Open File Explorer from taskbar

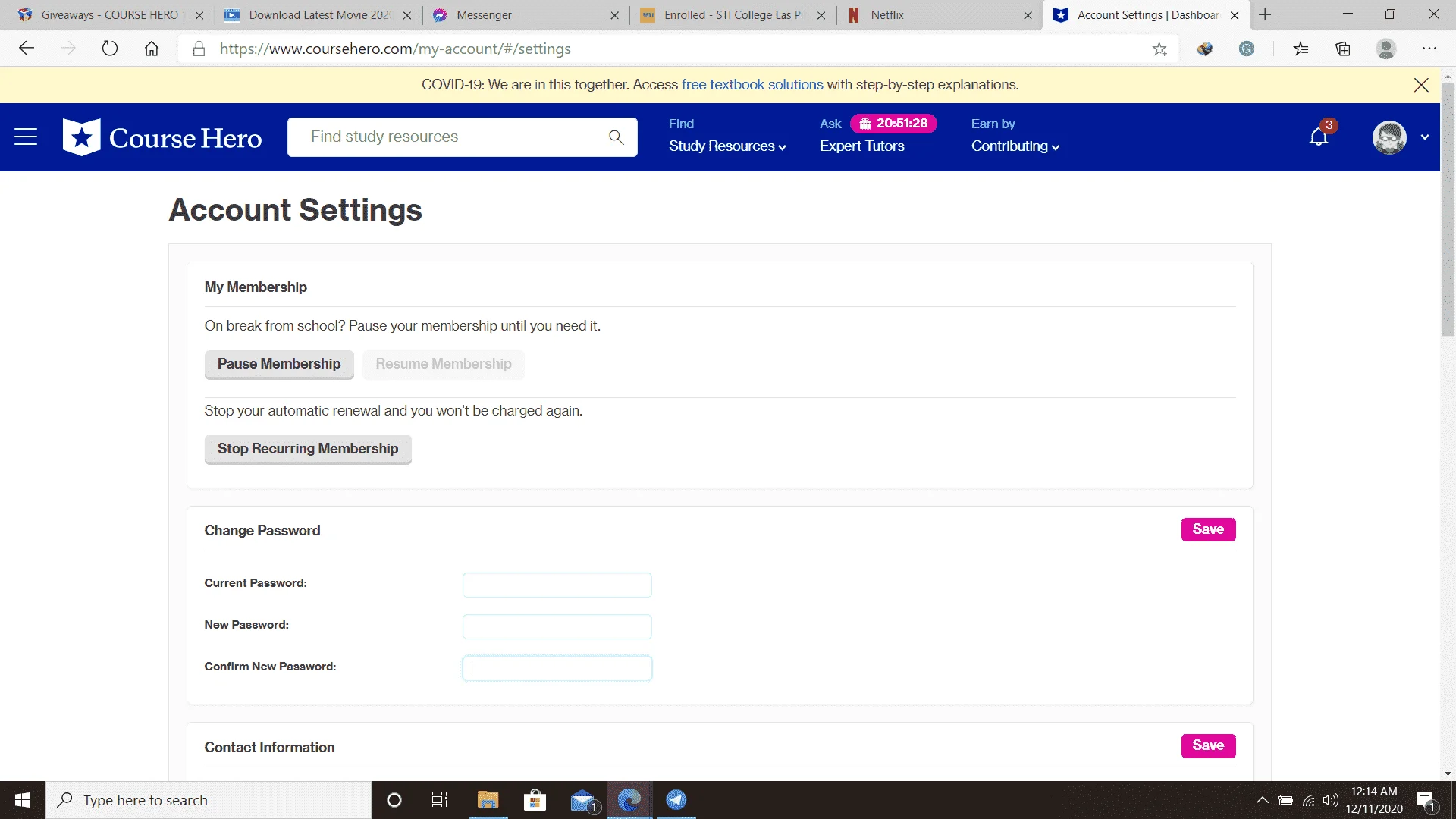(488, 800)
